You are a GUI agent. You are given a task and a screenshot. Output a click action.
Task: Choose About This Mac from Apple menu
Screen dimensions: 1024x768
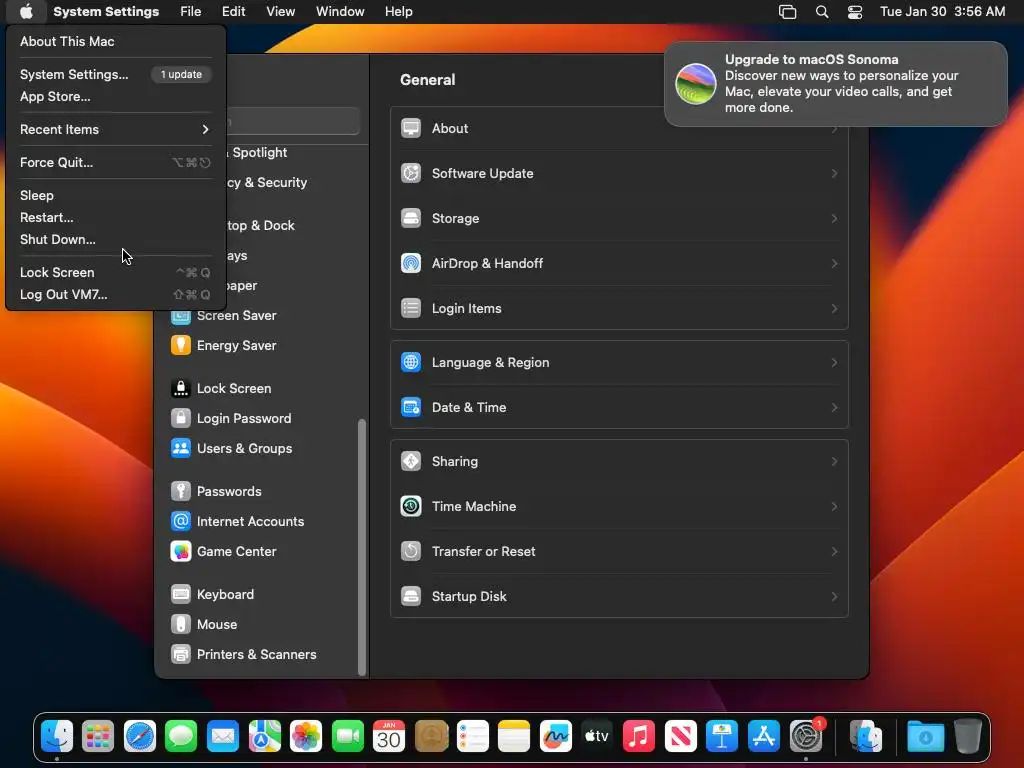pyautogui.click(x=116, y=41)
